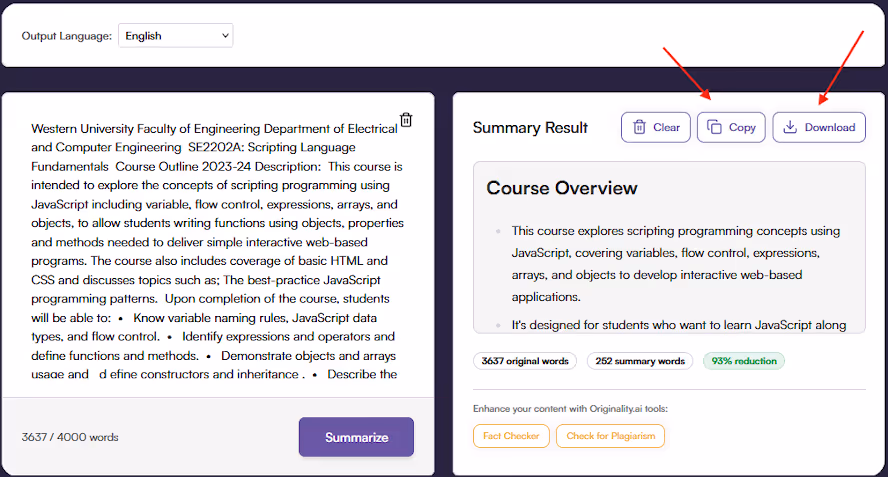
Task: Click the Summary Result title
Action: click(x=530, y=127)
